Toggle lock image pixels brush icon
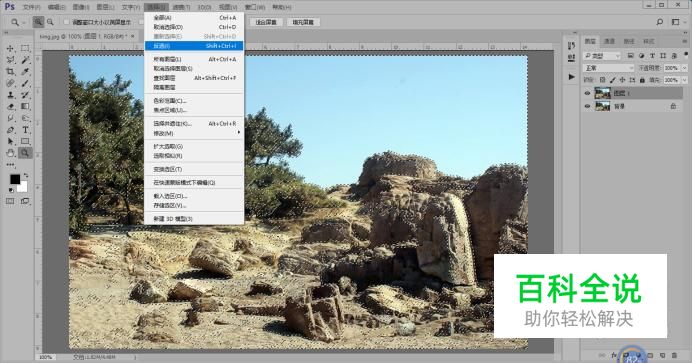Image resolution: width=692 pixels, height=363 pixels. click(613, 80)
